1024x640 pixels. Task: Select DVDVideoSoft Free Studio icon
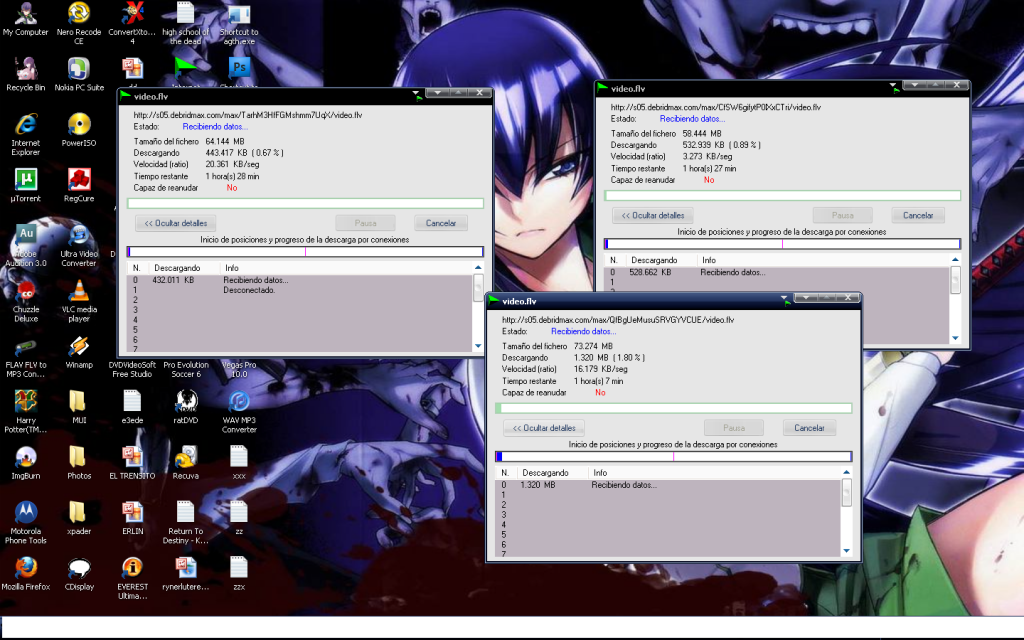pos(132,369)
